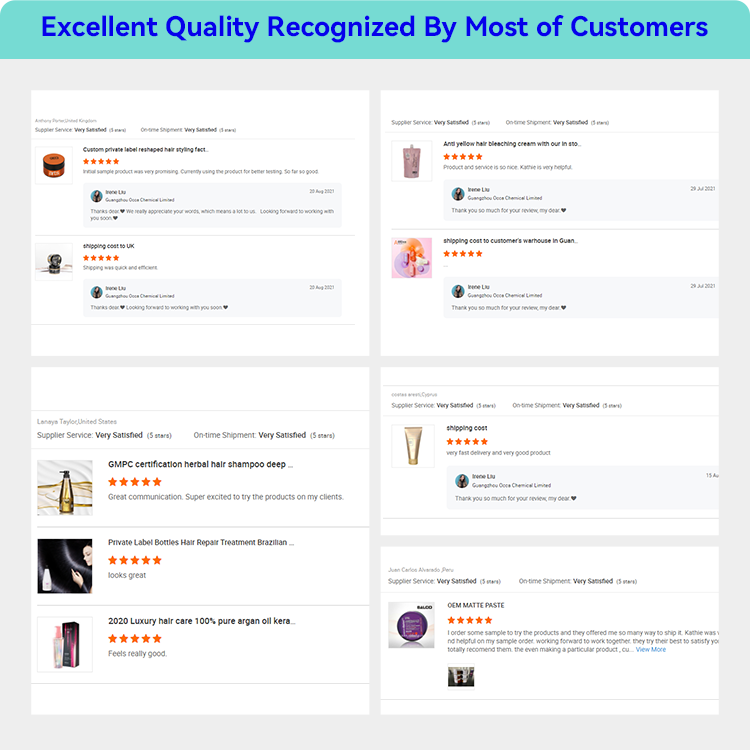750x750 pixels.
Task: Click View More on the Matte Paste review
Action: [x=650, y=649]
